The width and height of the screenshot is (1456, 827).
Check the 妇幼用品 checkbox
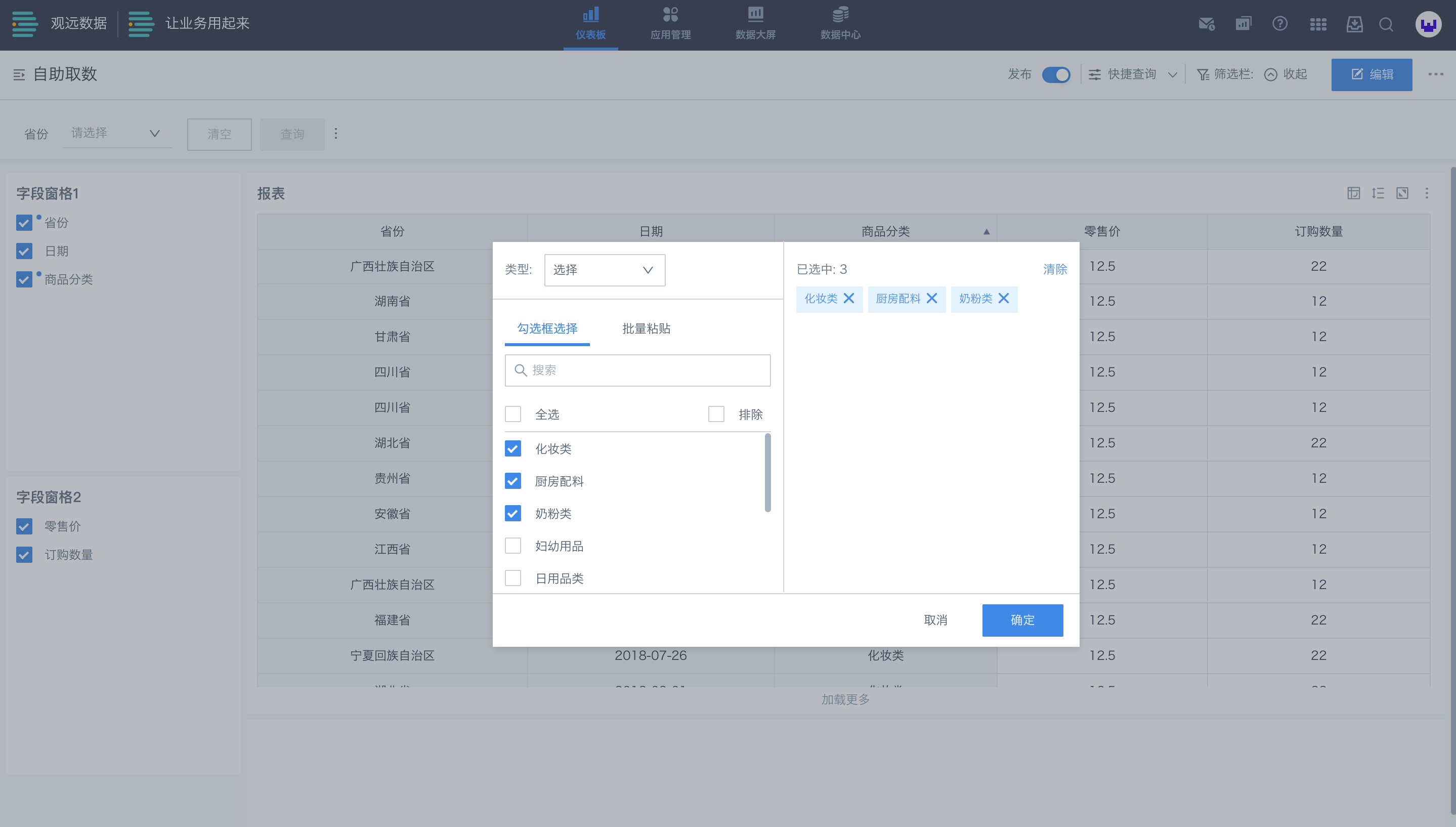(512, 546)
